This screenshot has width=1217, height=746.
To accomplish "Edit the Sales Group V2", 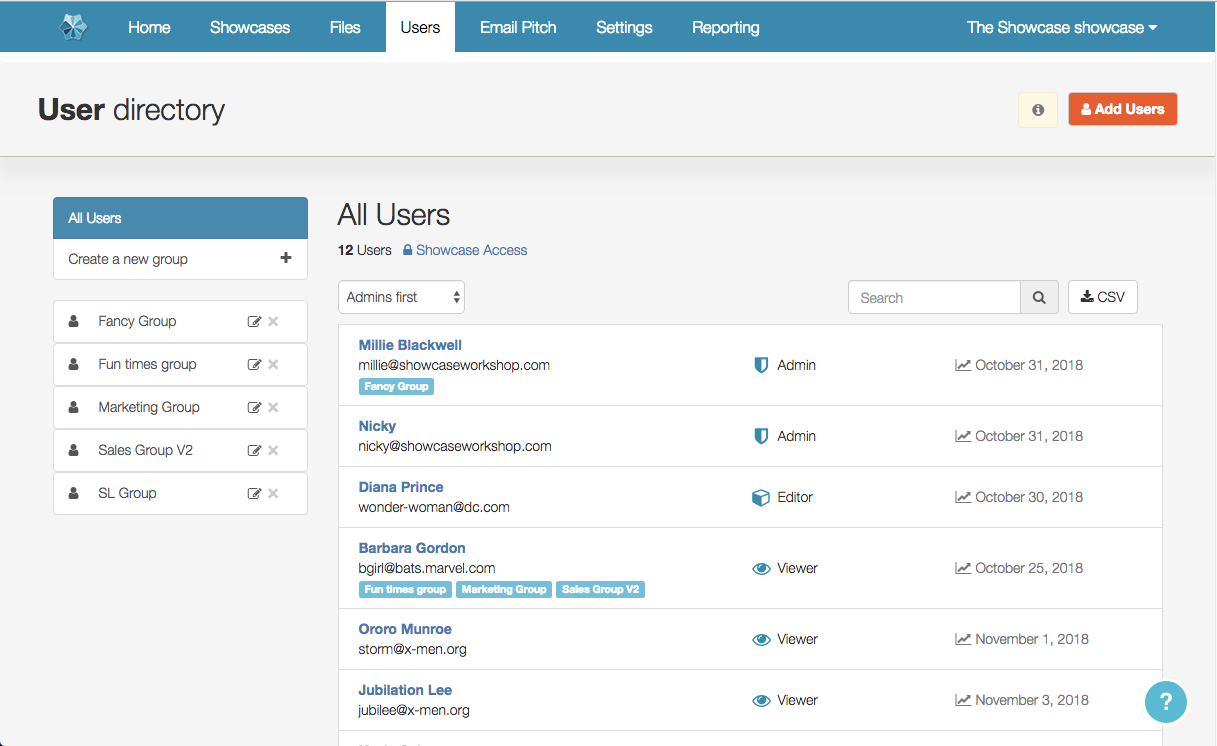I will pos(254,451).
